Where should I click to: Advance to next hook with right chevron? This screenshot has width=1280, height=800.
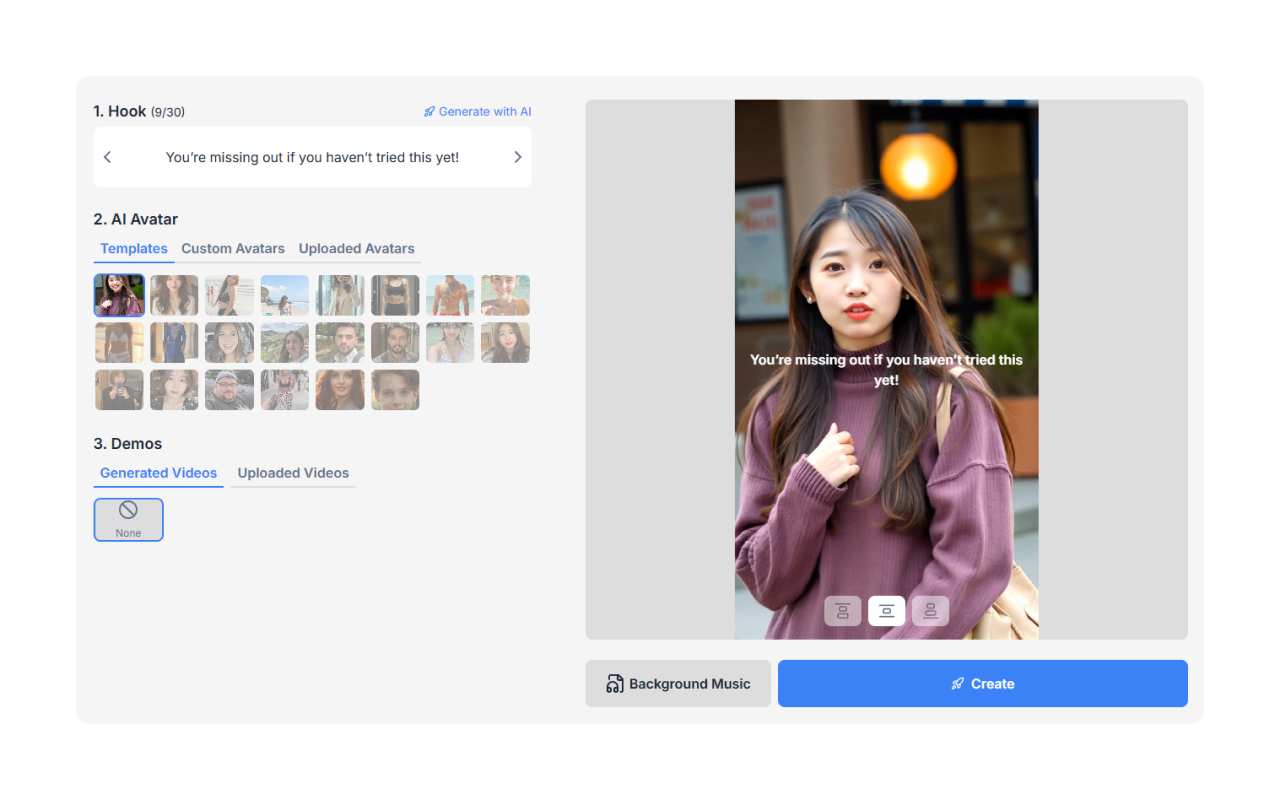[517, 157]
